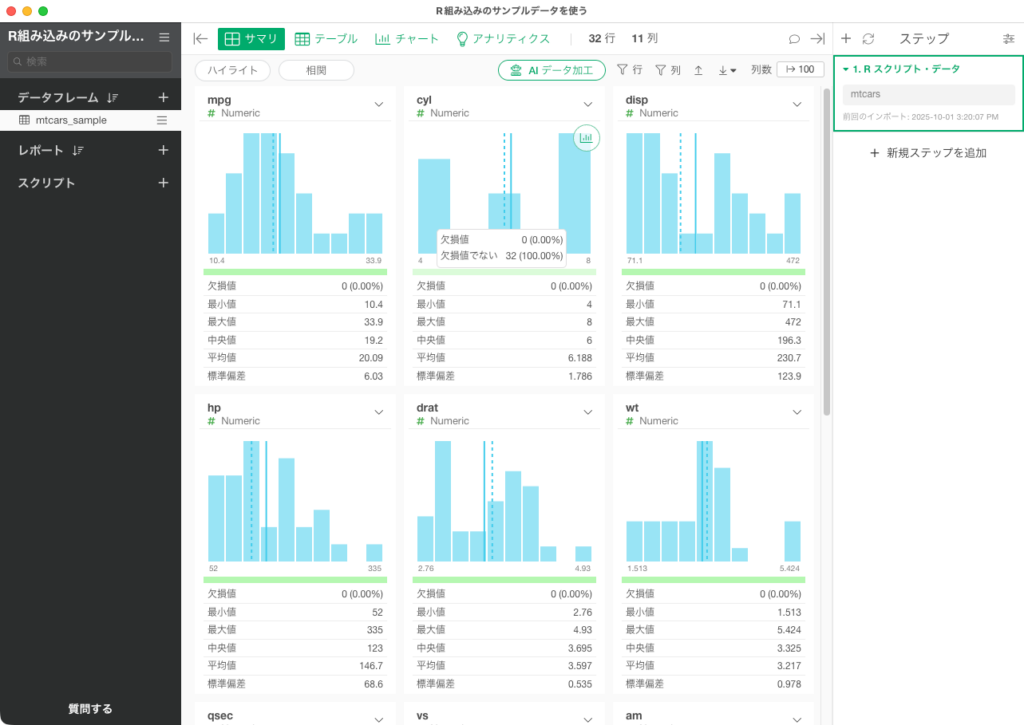Viewport: 1024px width, 725px height.
Task: Click the refresh icon in the ステップ panel
Action: (868, 39)
